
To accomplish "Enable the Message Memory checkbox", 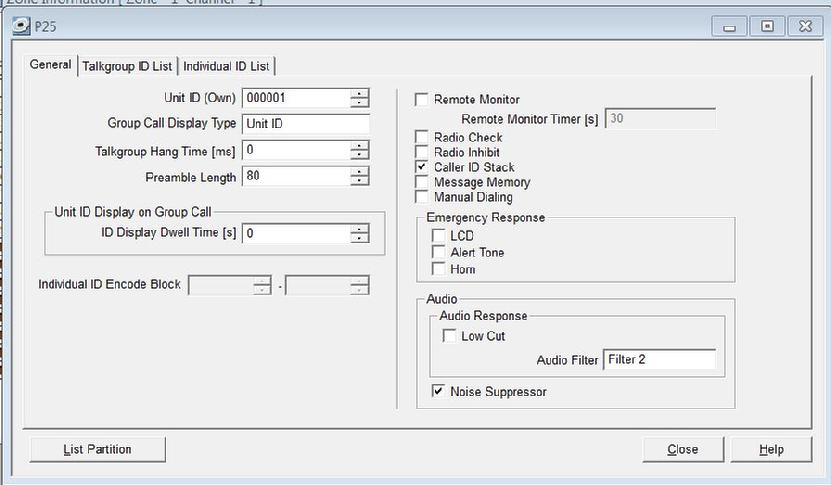I will coord(421,182).
